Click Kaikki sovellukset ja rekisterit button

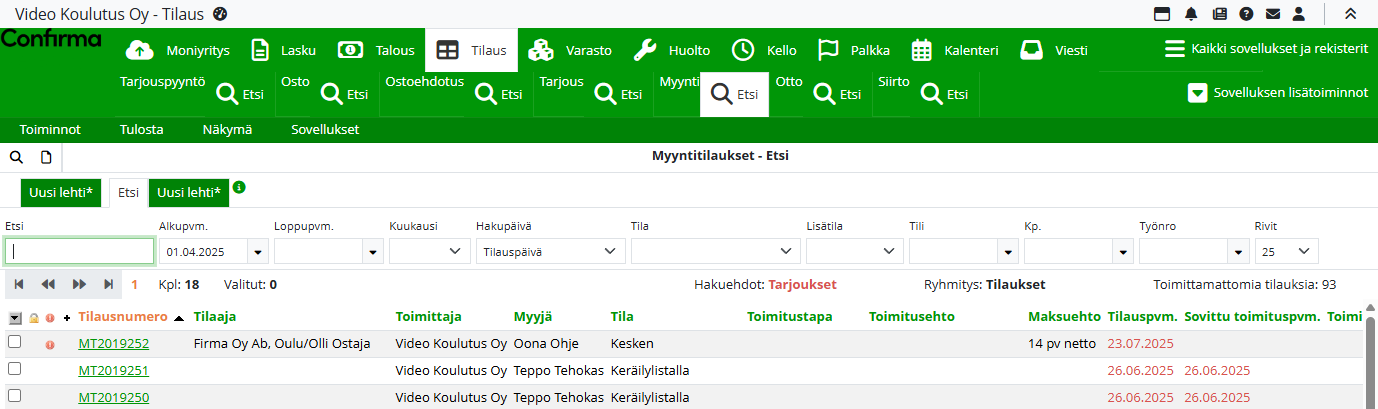[x=1266, y=49]
